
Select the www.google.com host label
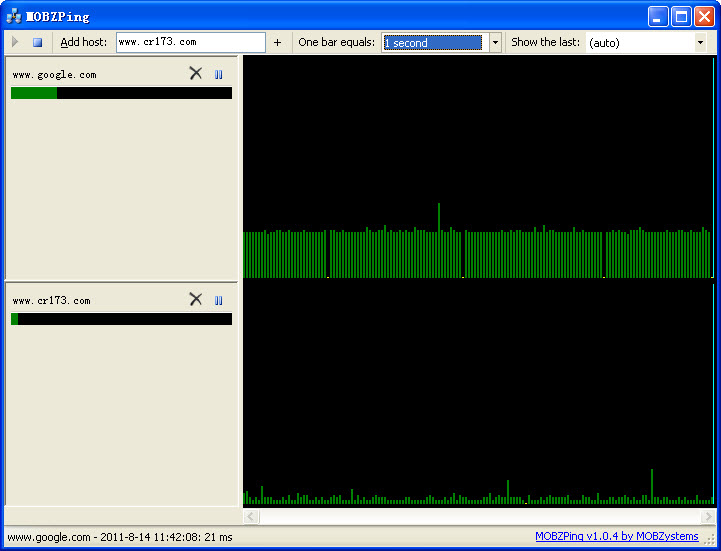[x=55, y=75]
